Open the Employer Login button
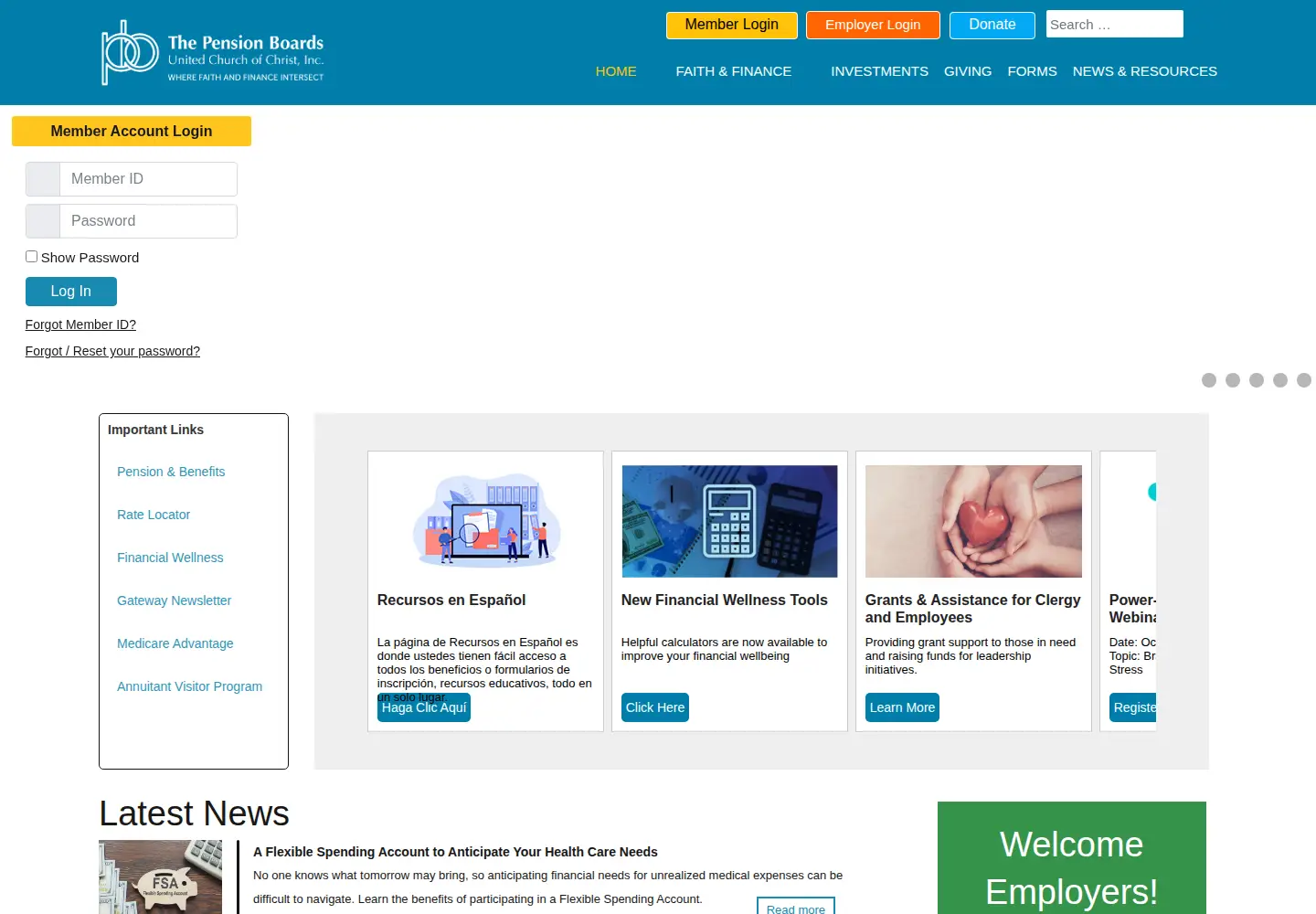The width and height of the screenshot is (1316, 914). (873, 25)
